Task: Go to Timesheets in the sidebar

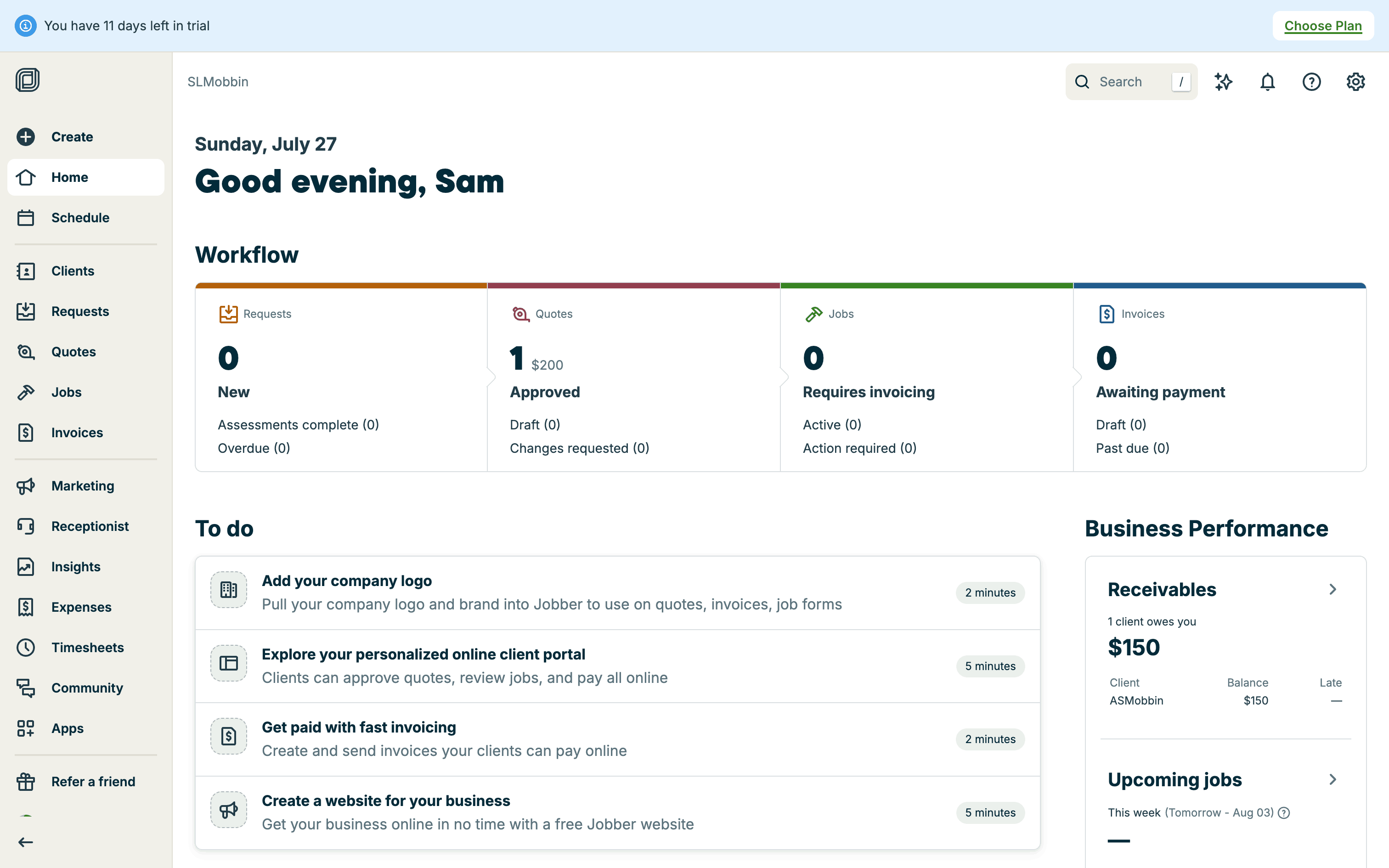Action: pos(87,648)
